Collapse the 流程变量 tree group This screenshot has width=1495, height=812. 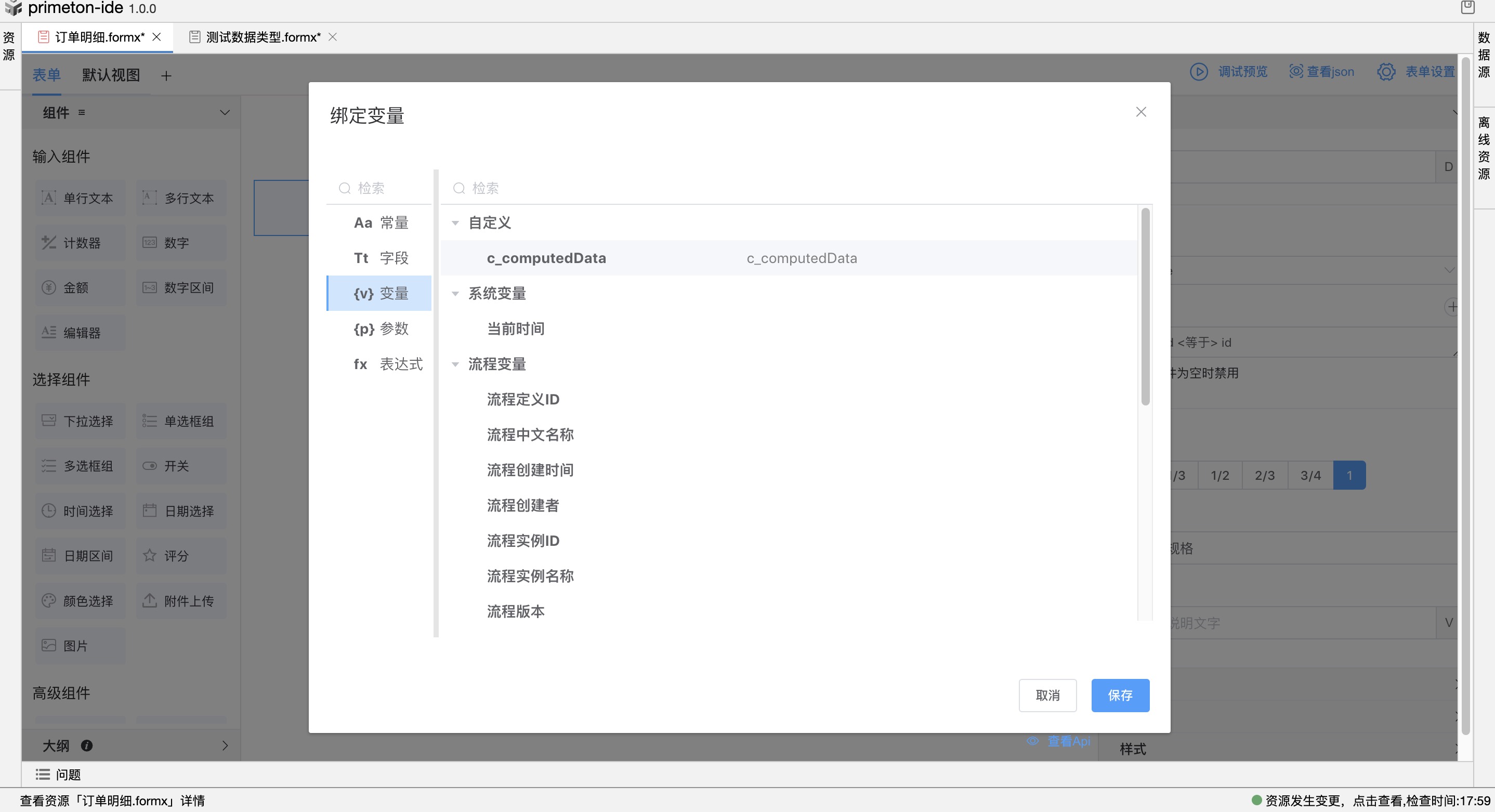coord(455,364)
